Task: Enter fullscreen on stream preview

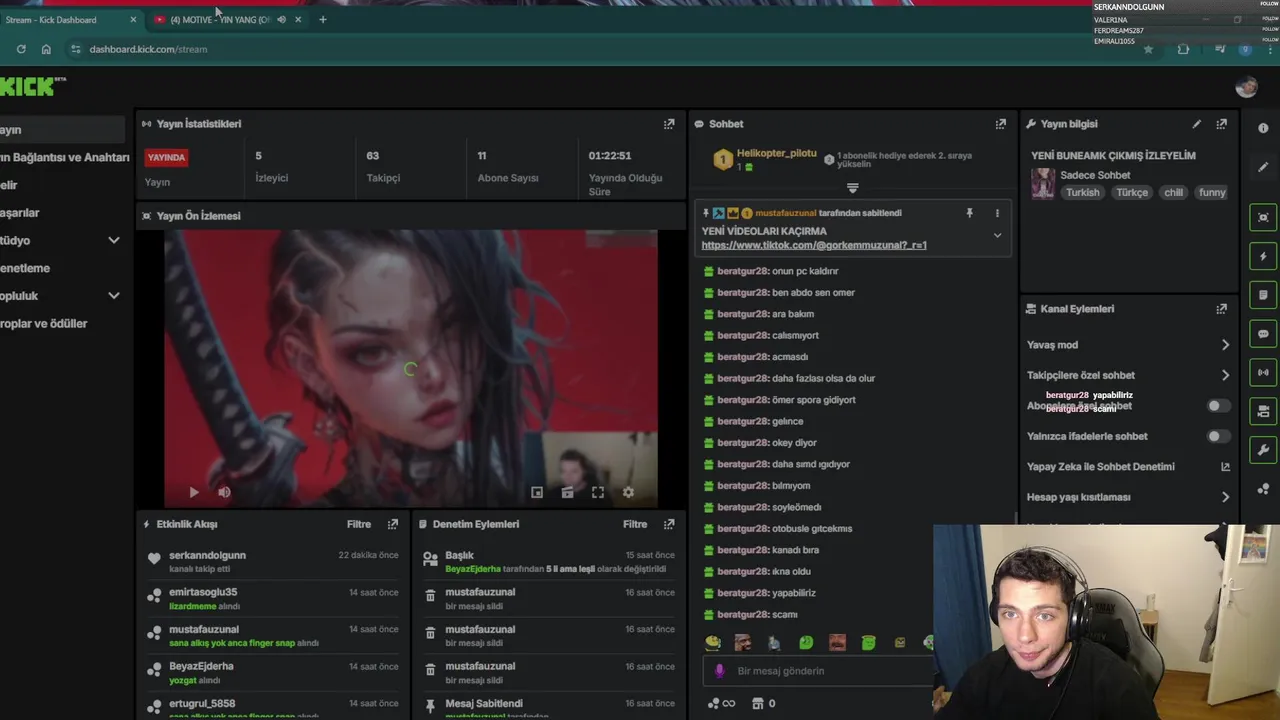Action: [x=597, y=492]
